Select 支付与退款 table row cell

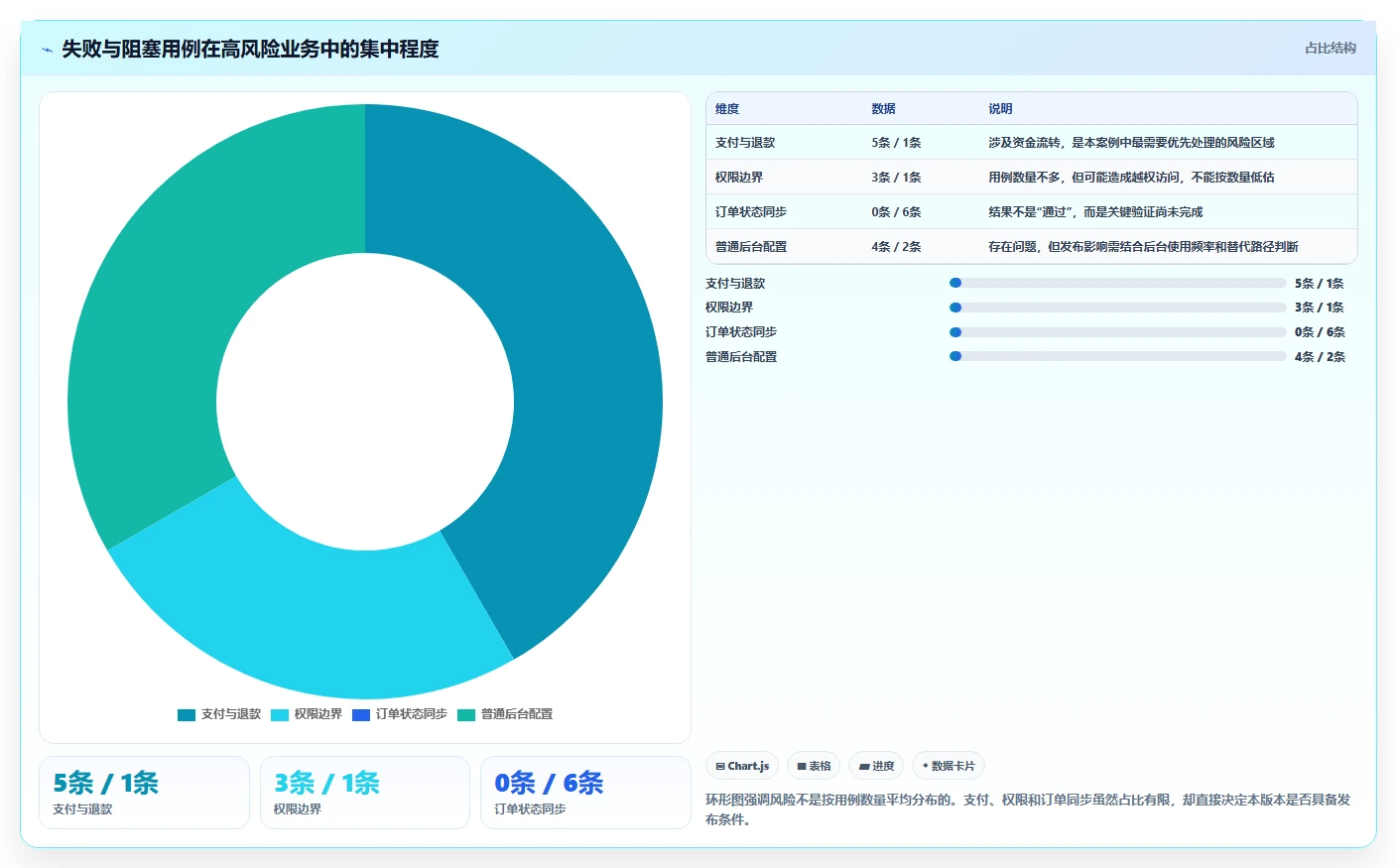coord(745,143)
